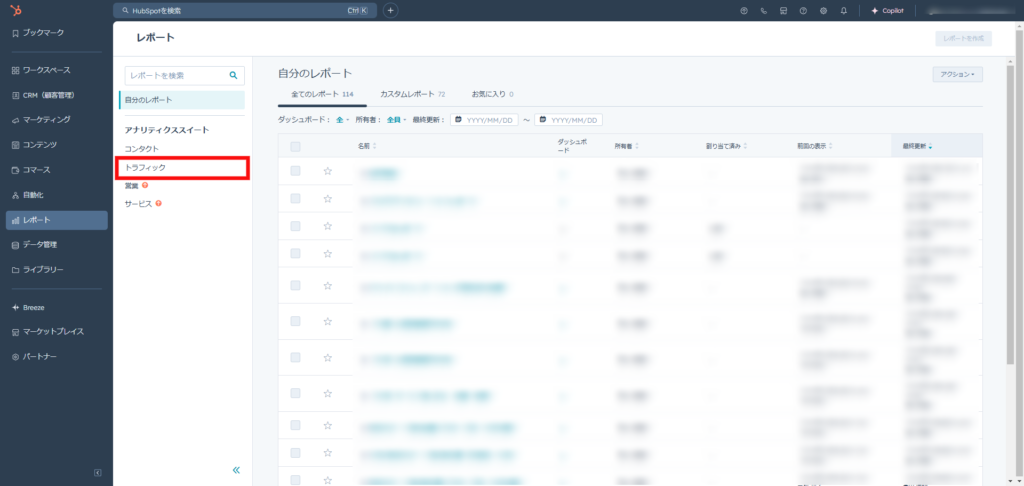Open the help question mark icon
1024x486 pixels.
click(x=803, y=10)
